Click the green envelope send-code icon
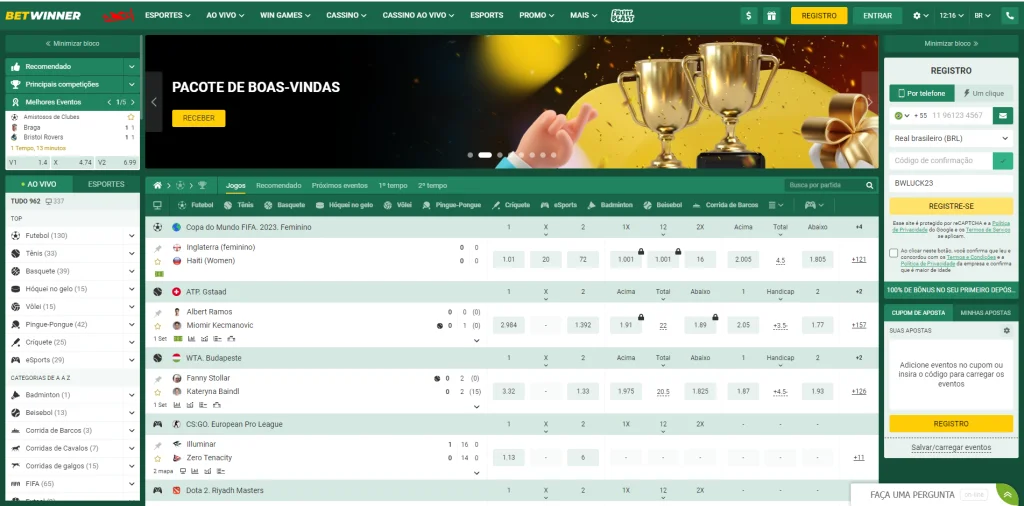This screenshot has height=506, width=1024. tap(1002, 115)
